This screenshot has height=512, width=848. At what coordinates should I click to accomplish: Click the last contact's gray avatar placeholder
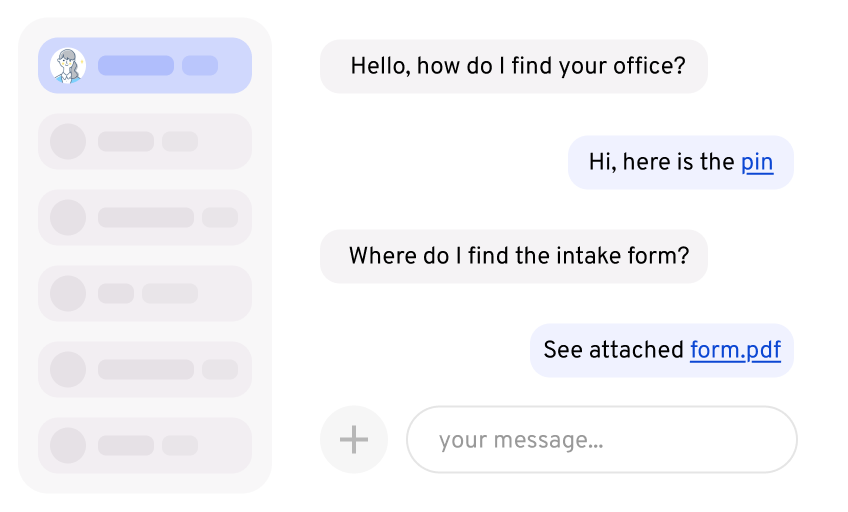coord(68,446)
